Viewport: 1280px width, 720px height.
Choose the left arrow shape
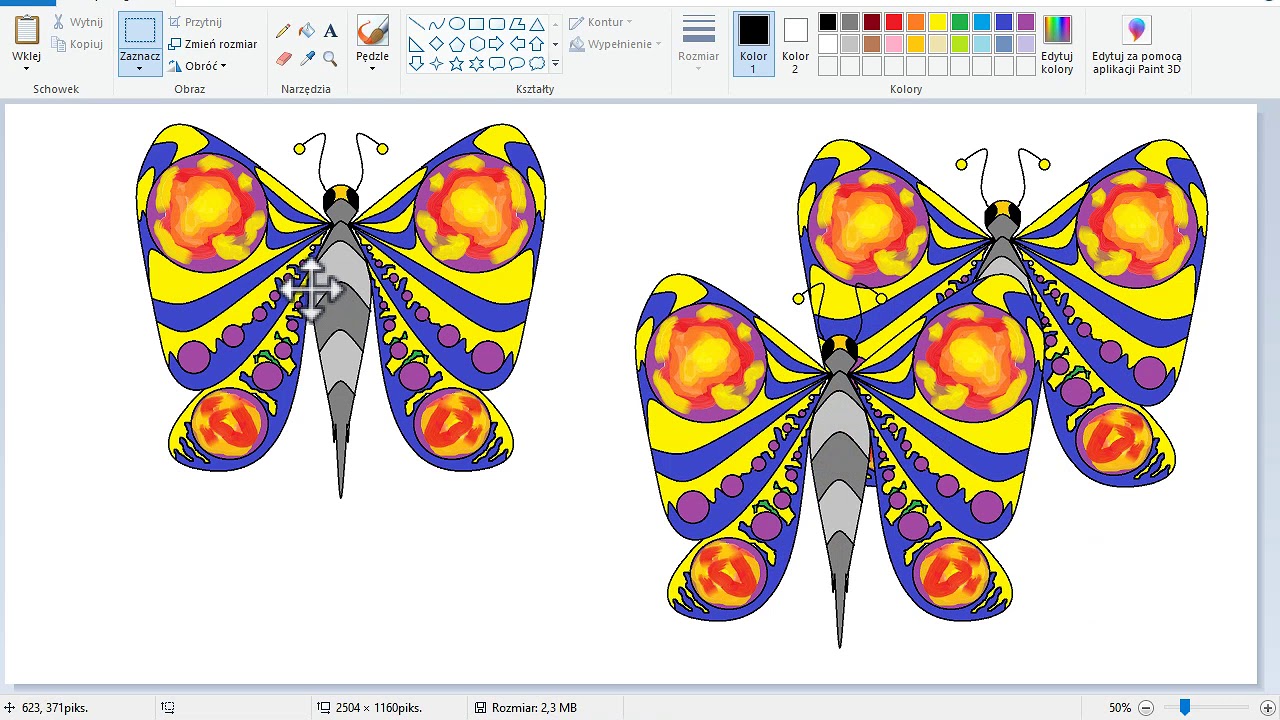(x=516, y=44)
